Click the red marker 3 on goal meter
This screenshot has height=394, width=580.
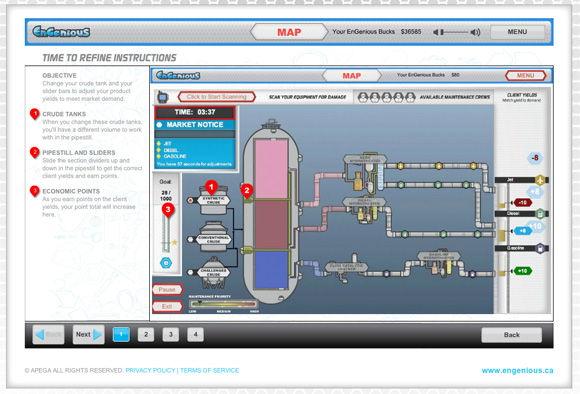[168, 210]
